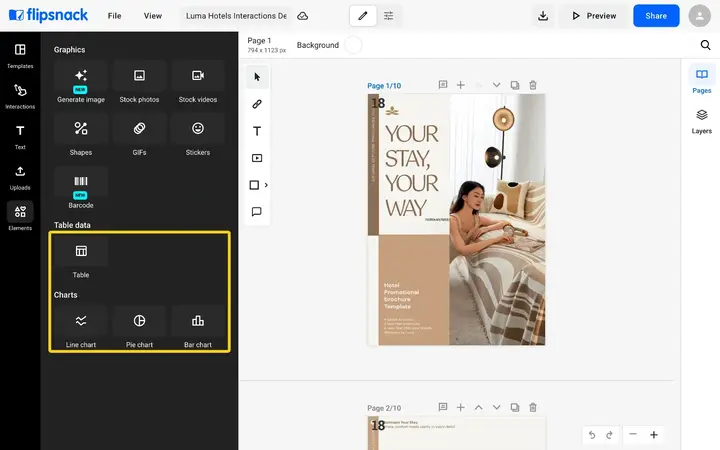
Task: Open Preview of the flipbook
Action: (x=594, y=16)
